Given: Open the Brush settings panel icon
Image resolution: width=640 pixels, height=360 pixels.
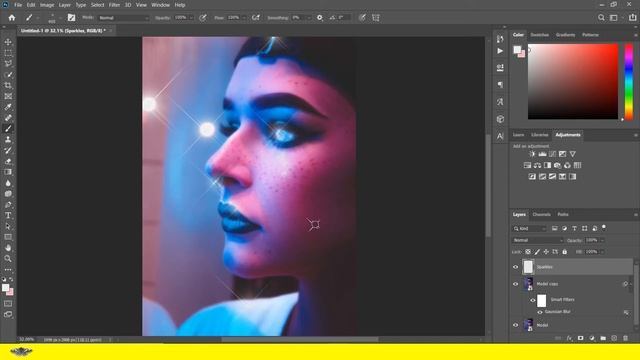Looking at the screenshot, I should [71, 18].
